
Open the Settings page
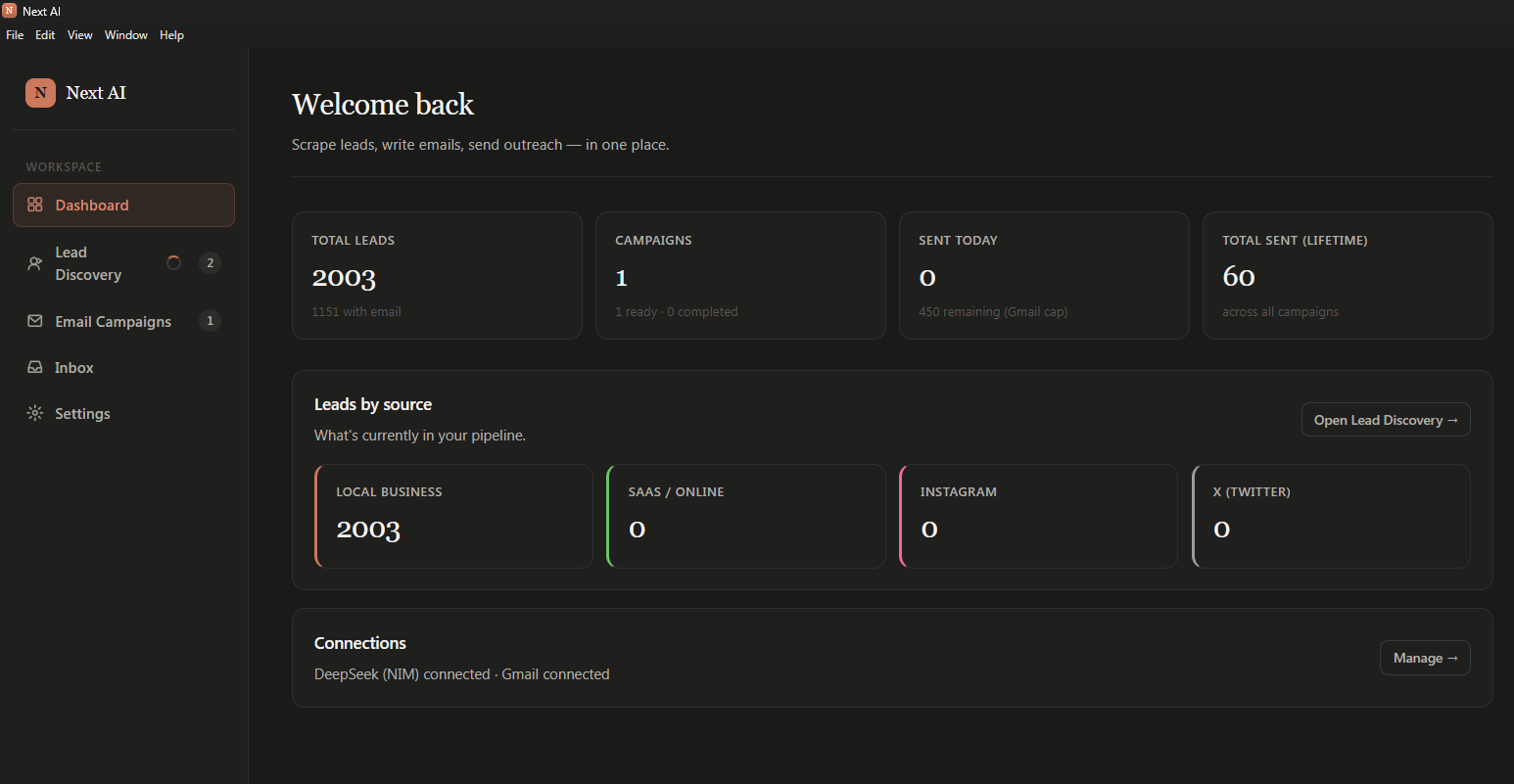123,413
